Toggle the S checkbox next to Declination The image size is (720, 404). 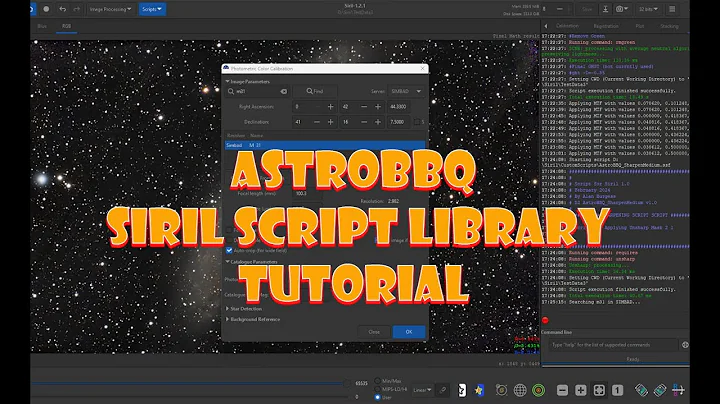[417, 122]
